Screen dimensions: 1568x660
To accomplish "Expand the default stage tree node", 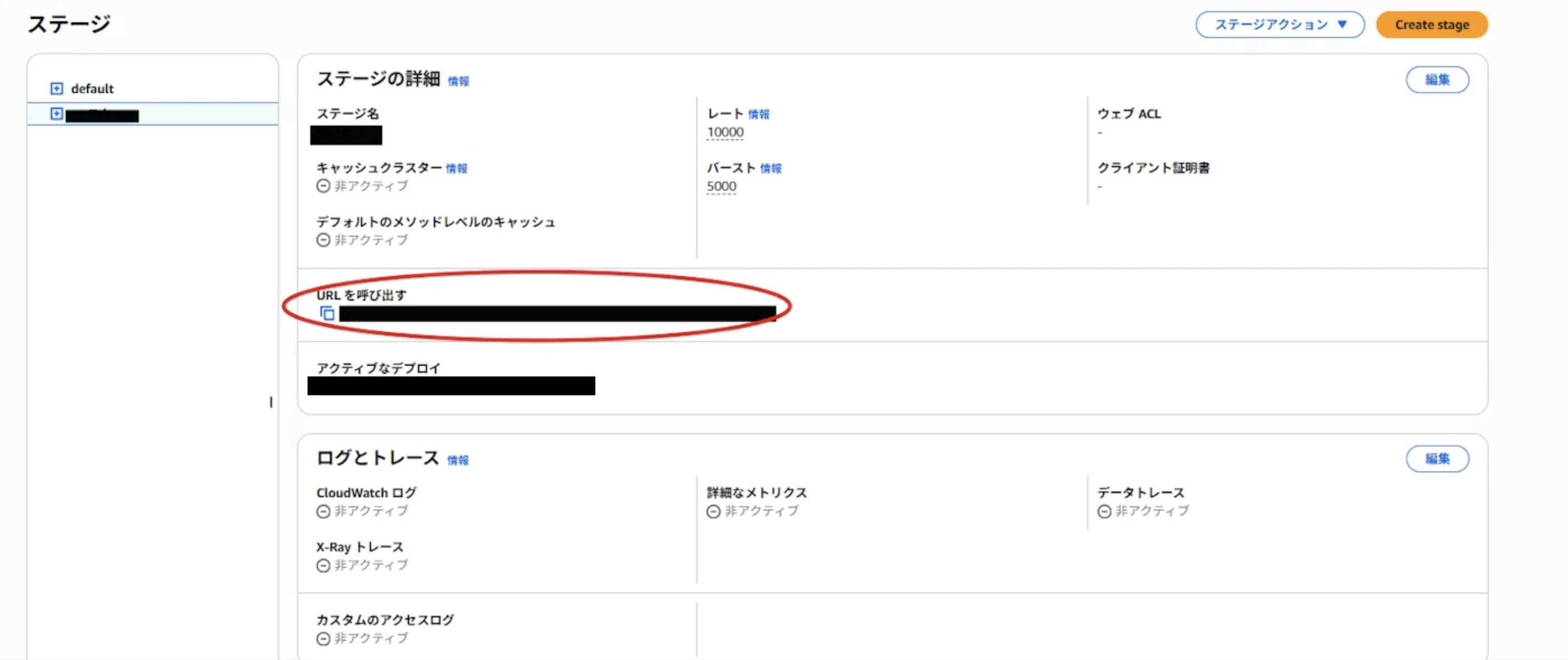I will coord(57,89).
